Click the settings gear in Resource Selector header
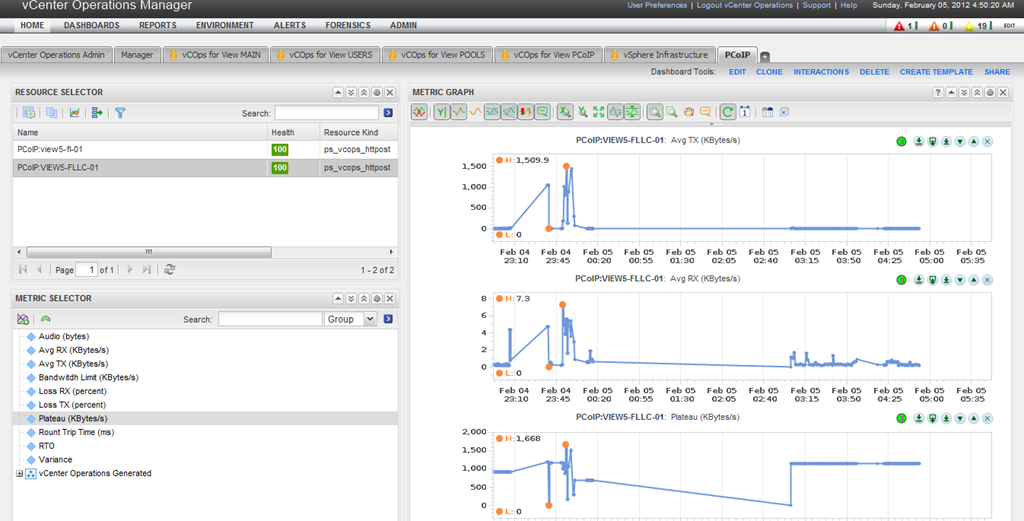 pos(377,93)
